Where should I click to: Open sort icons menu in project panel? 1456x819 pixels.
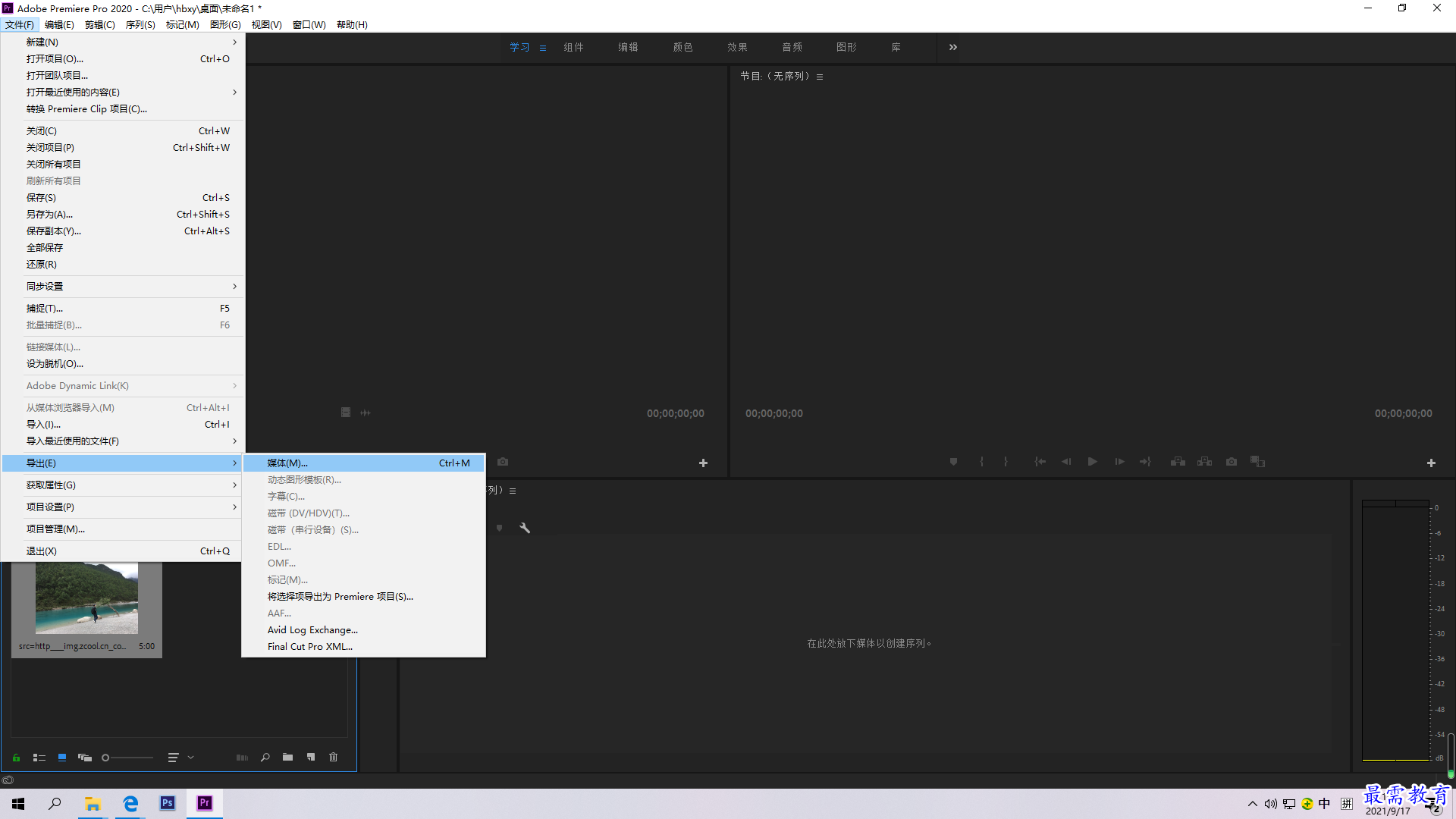click(173, 758)
